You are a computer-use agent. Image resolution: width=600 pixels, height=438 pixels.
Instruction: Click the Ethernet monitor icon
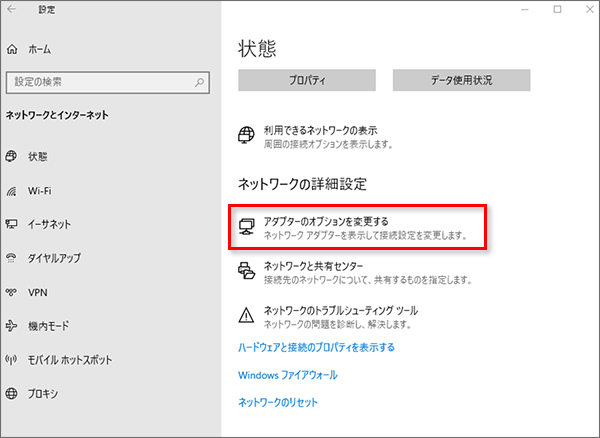coord(12,224)
